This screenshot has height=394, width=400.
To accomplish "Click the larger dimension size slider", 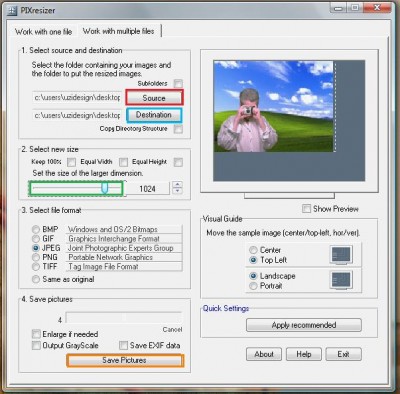I will tap(77, 188).
